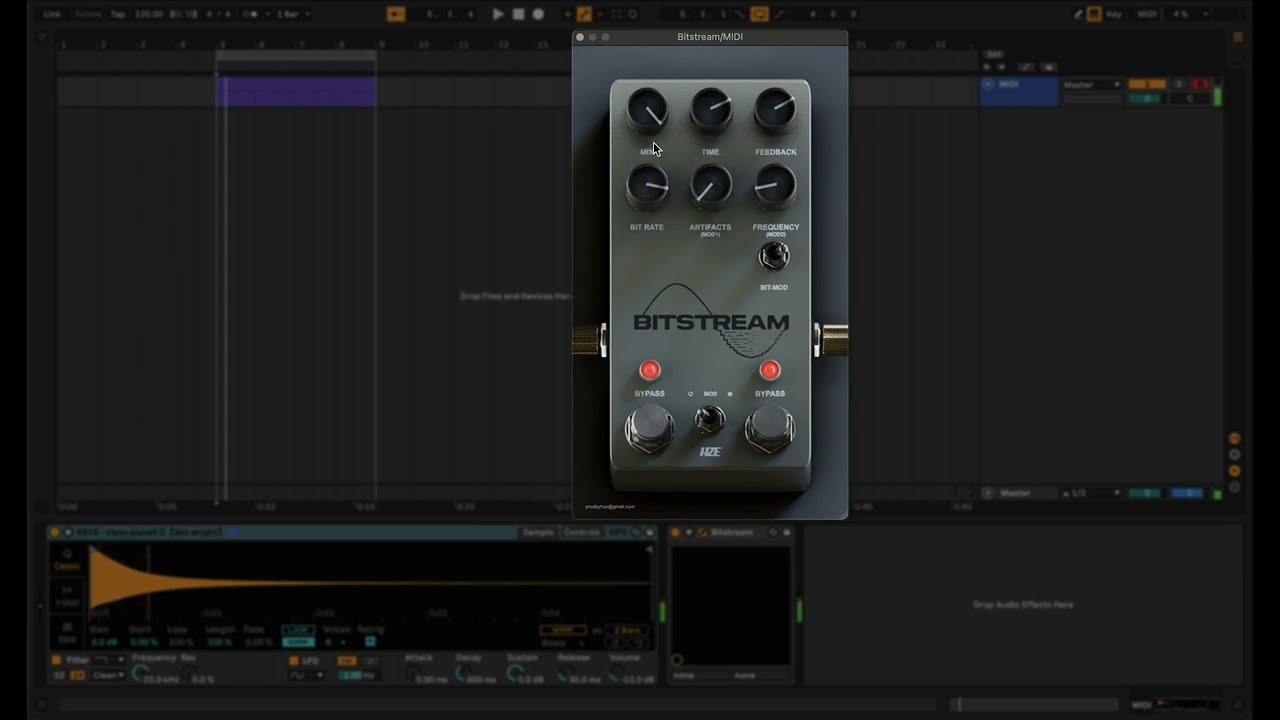Toggle the Bitstream device activator in device chain
1280x720 pixels.
[676, 533]
